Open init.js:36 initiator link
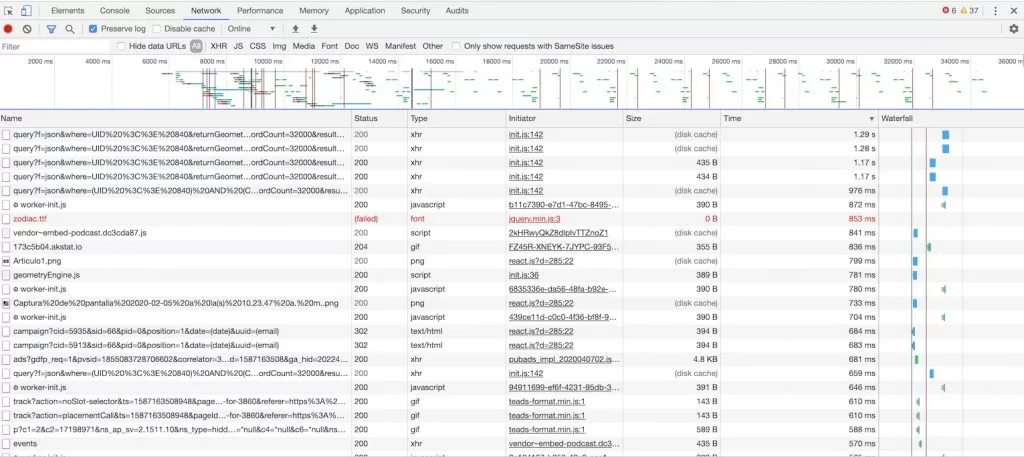1024x457 pixels. (524, 275)
